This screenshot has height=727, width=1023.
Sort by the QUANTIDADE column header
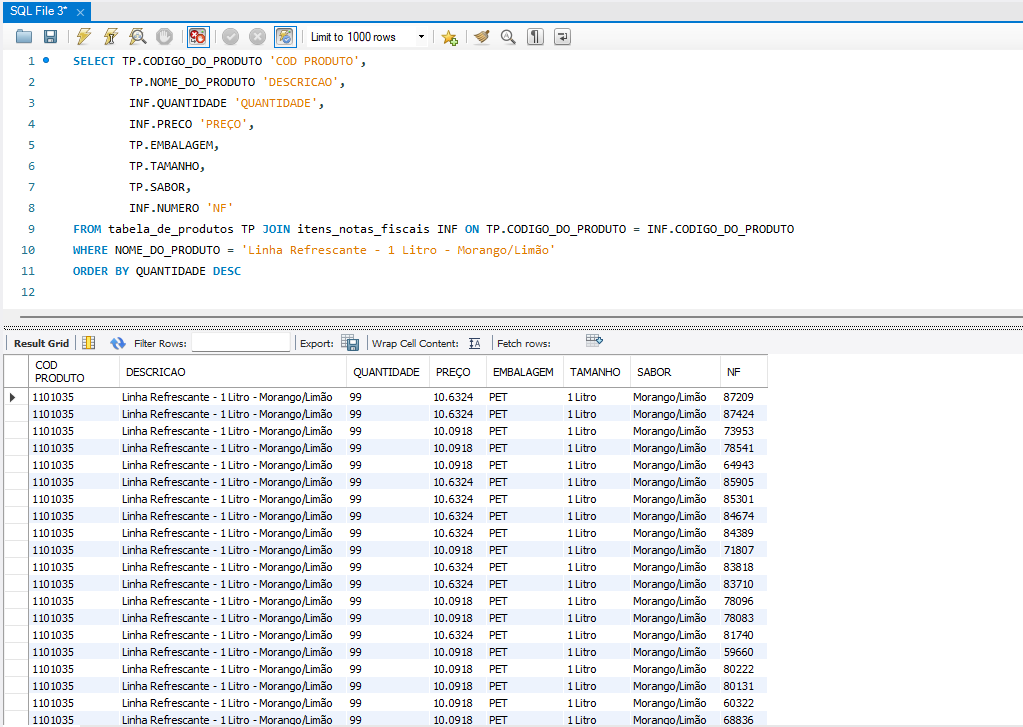point(388,371)
